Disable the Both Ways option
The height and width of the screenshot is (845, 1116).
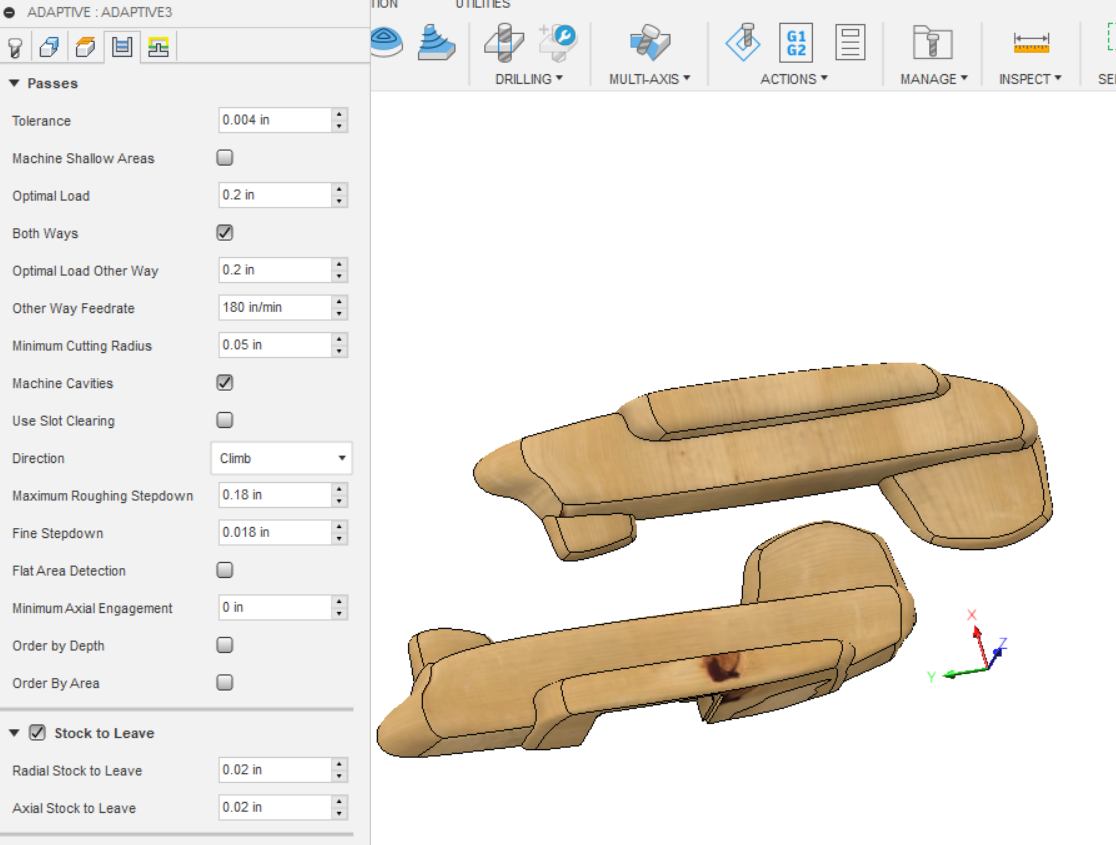[x=224, y=232]
